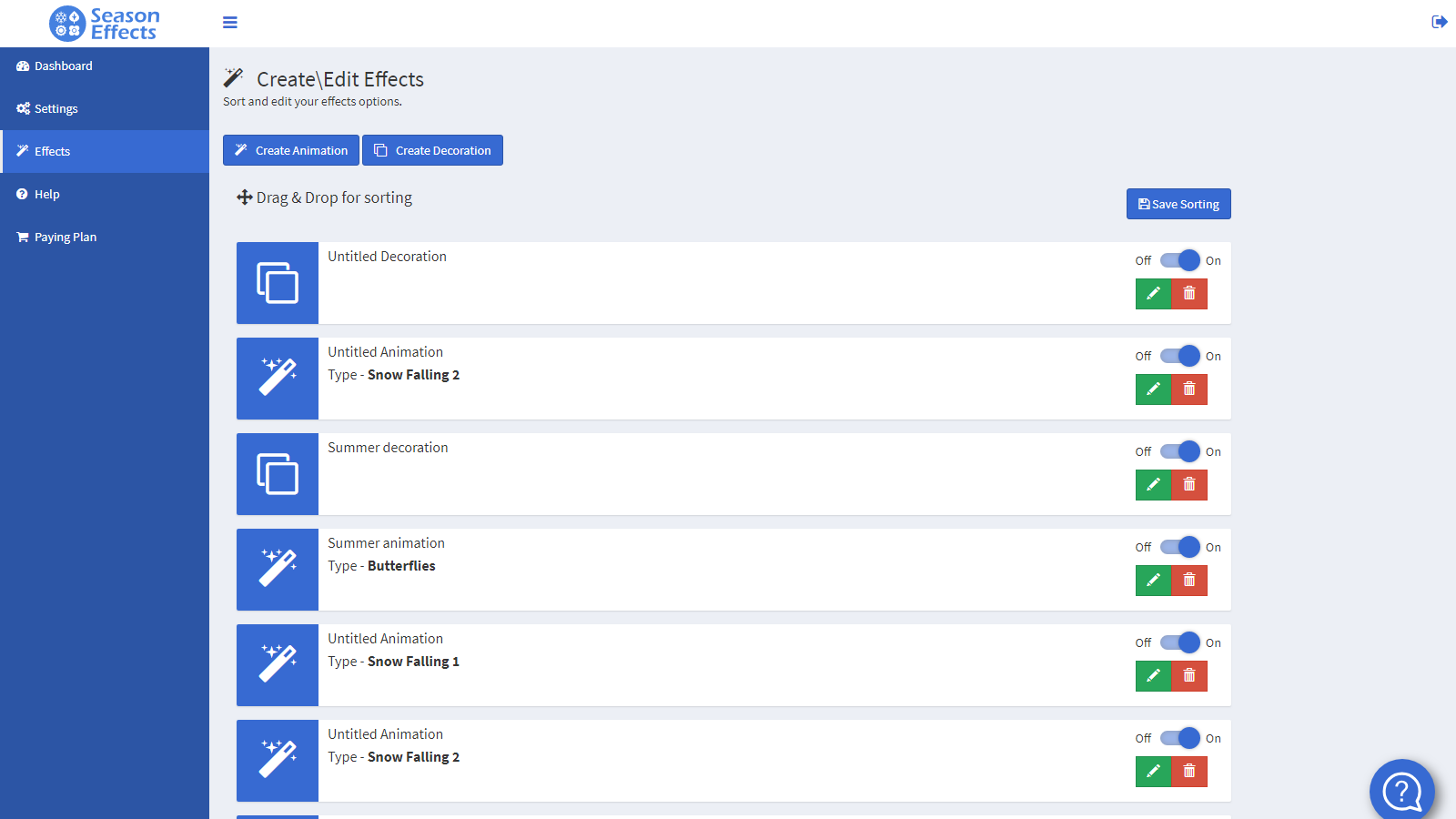Click the Summer decoration thumbnail icon
The height and width of the screenshot is (819, 1456).
click(278, 474)
